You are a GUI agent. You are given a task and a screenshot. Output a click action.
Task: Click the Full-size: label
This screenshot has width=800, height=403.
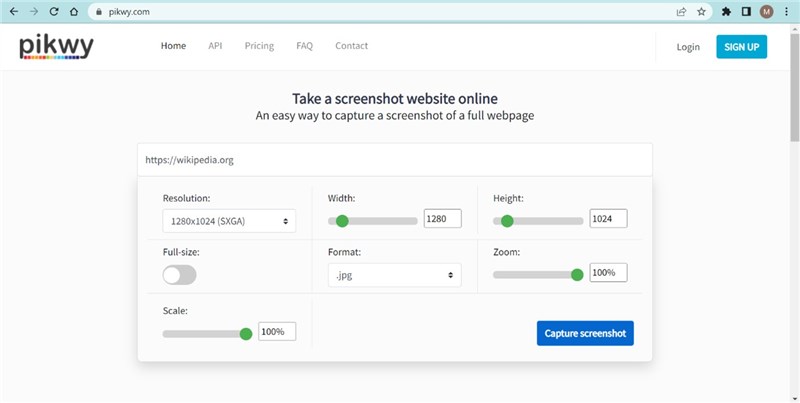(181, 252)
